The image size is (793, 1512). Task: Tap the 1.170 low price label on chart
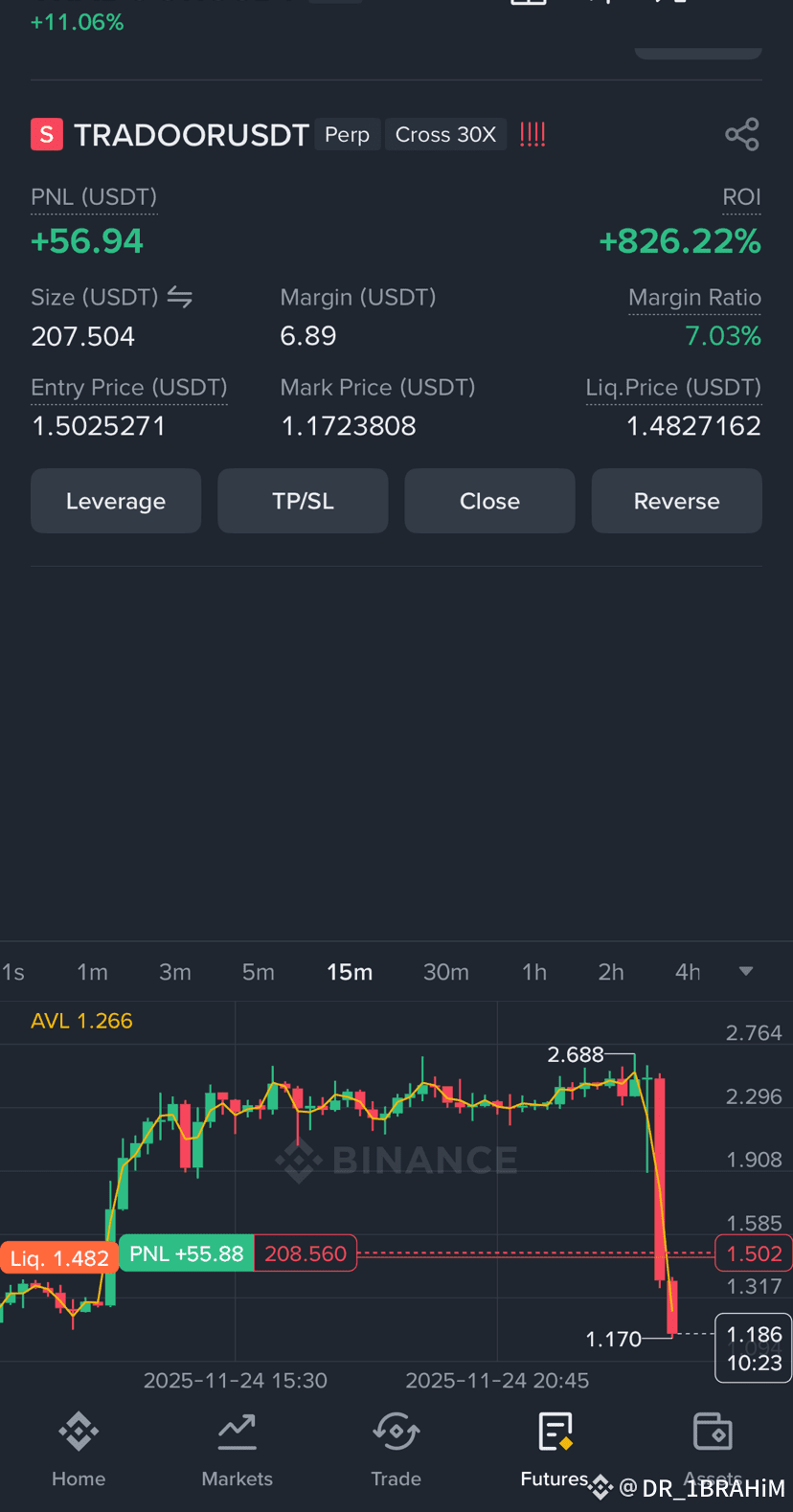tap(614, 1339)
